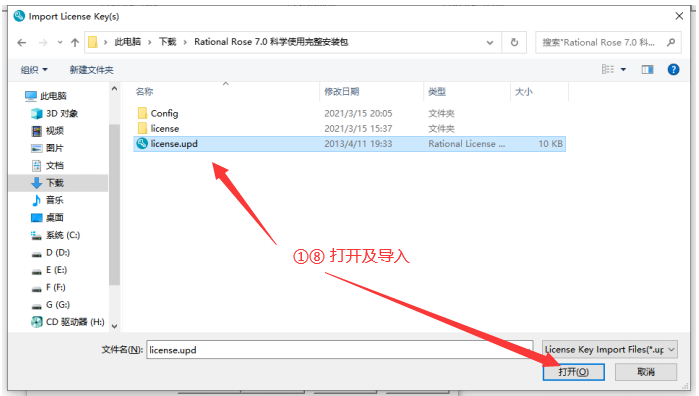Open 文档 folder in the sidebar
Image resolution: width=699 pixels, height=396 pixels.
coord(48,165)
